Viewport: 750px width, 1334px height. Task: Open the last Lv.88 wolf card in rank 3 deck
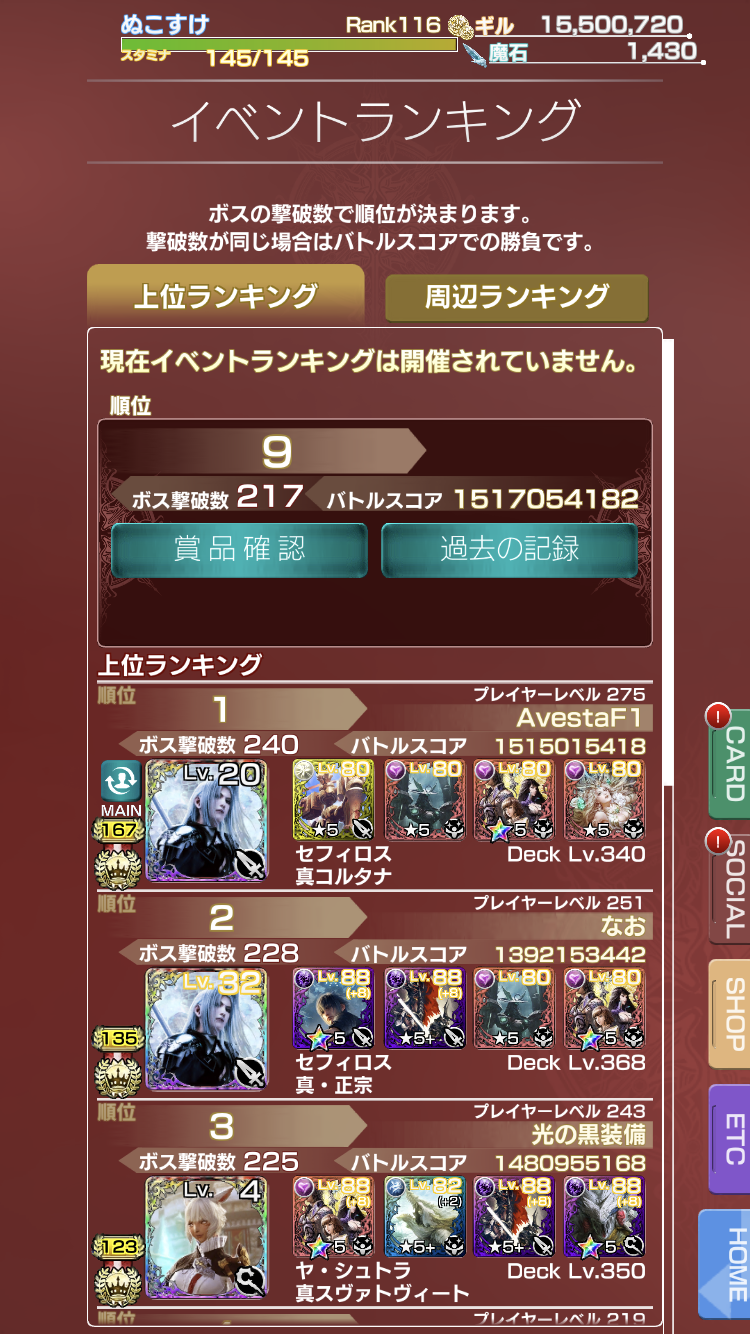[x=605, y=1217]
